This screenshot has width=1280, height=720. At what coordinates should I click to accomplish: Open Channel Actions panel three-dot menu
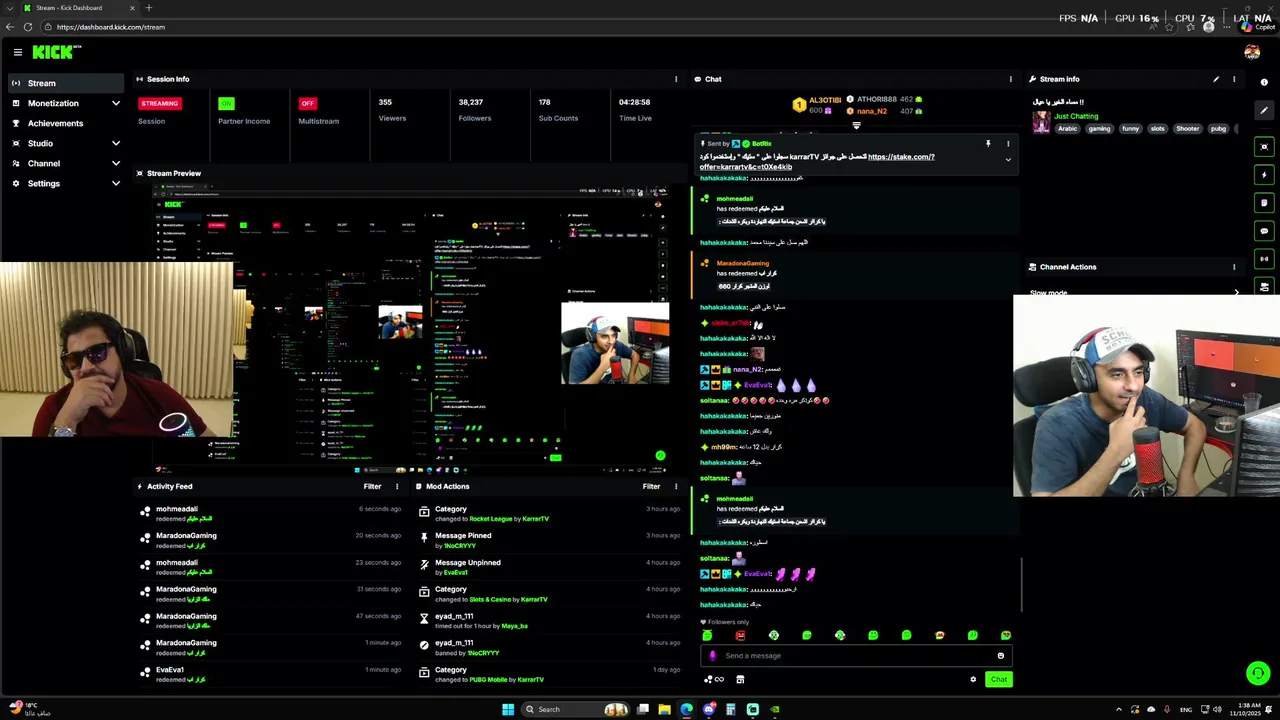click(x=1234, y=267)
